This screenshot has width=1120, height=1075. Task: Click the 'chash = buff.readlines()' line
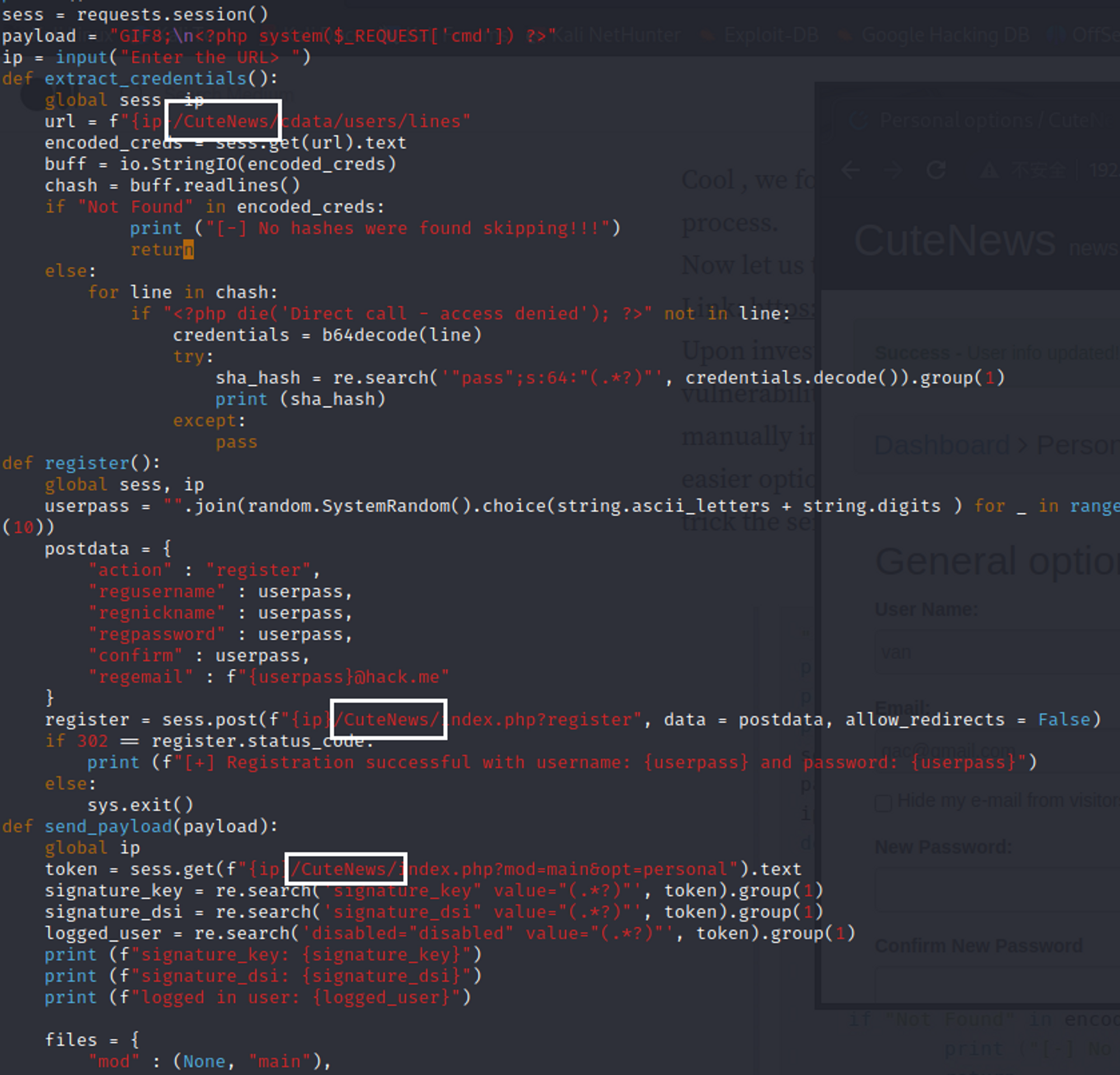[172, 186]
